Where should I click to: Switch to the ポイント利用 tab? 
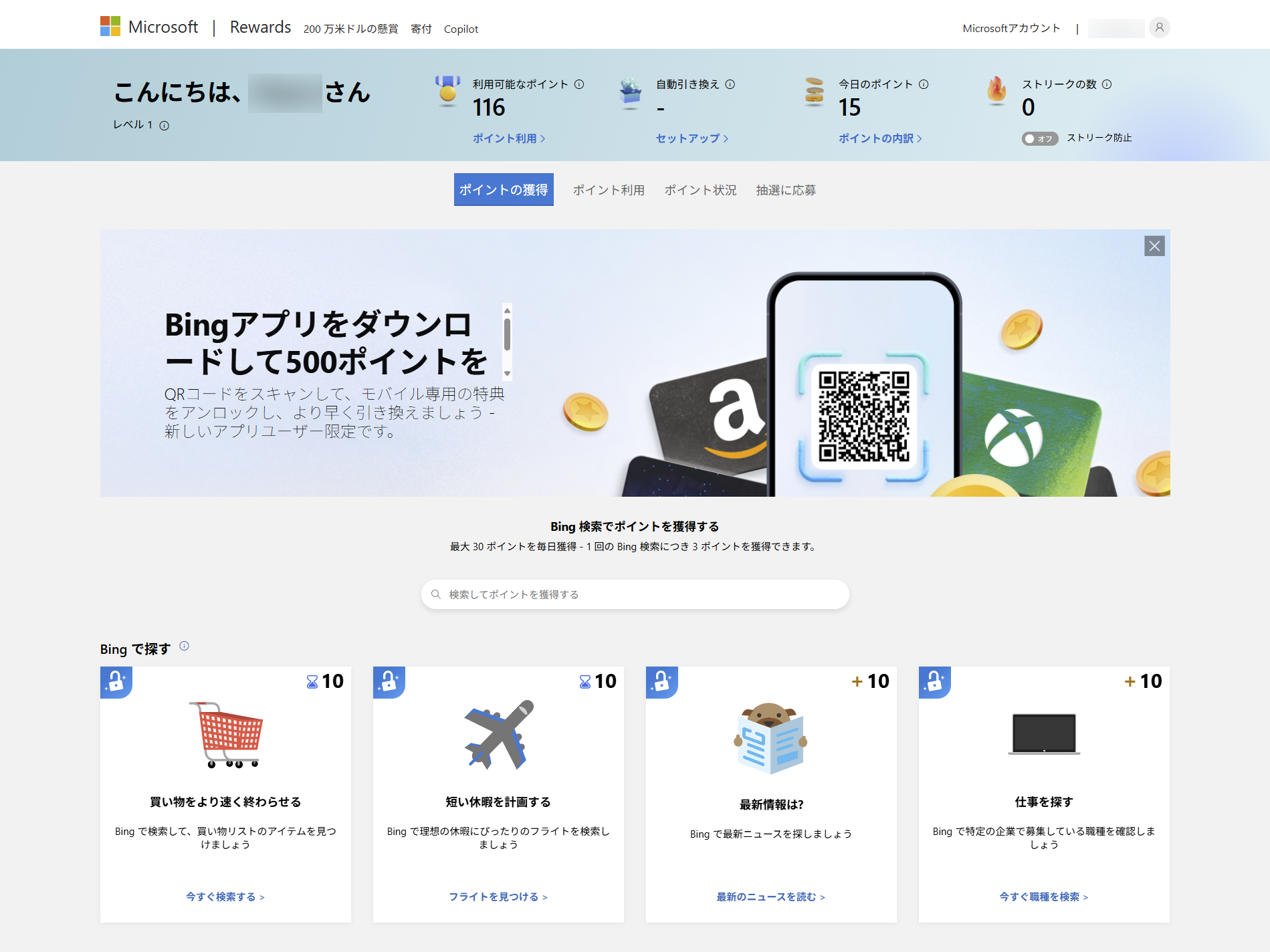[609, 190]
